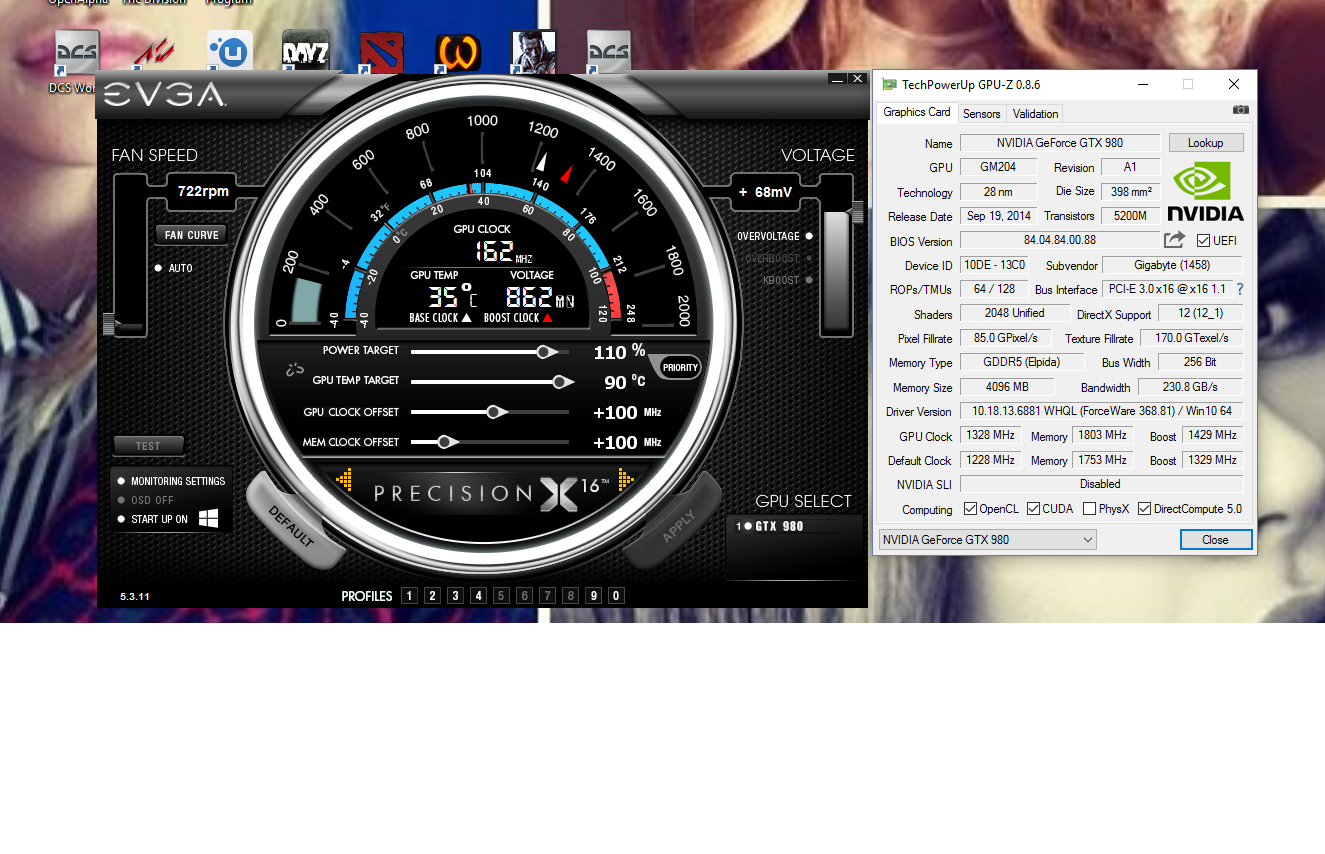Click the Priority button
Screen dimensions: 1325x854
click(680, 368)
